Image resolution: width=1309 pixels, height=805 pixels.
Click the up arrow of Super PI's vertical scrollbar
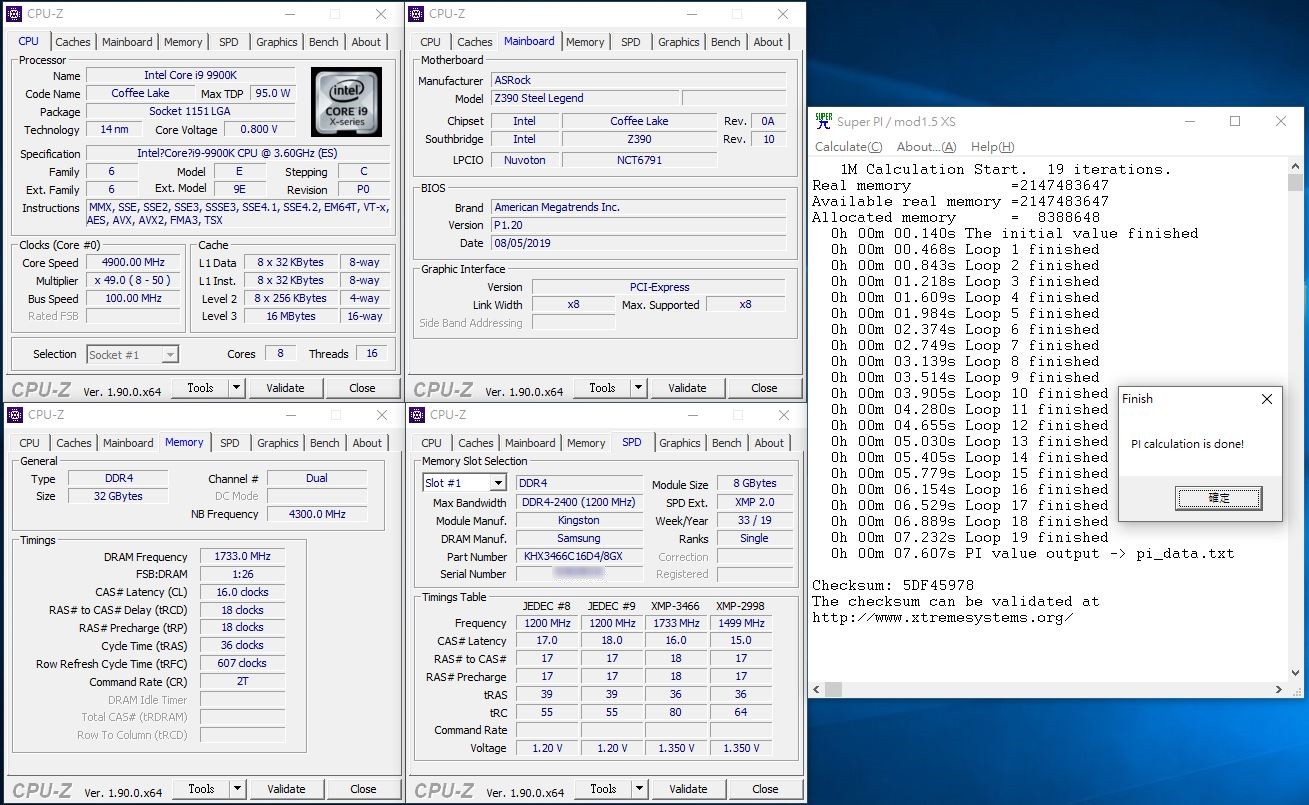tap(1295, 169)
